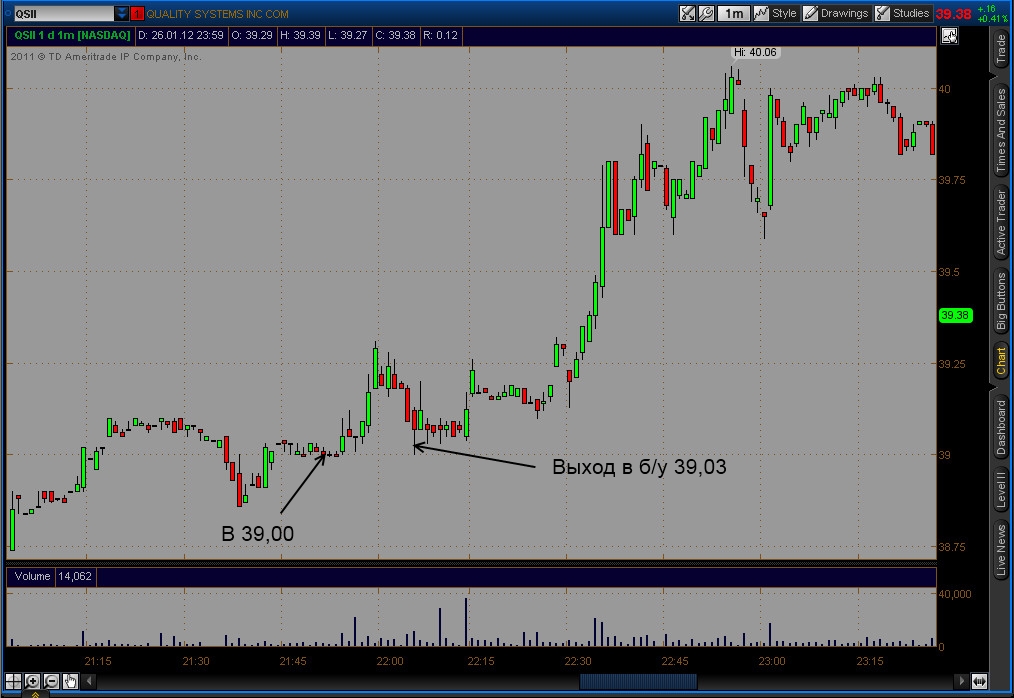Click the Volume study label
1014x698 pixels.
coord(32,576)
